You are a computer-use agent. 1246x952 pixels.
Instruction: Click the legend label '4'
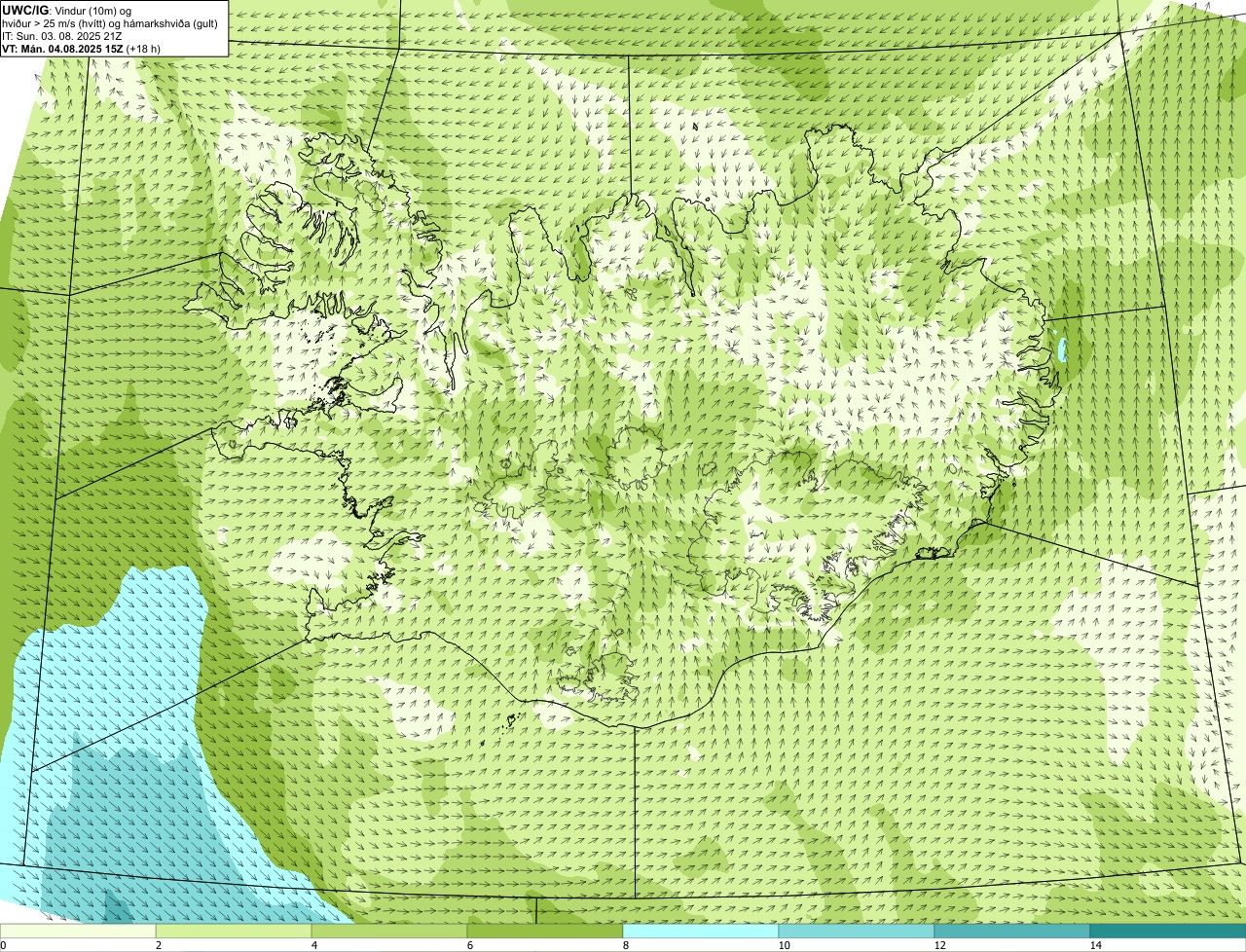tap(313, 945)
